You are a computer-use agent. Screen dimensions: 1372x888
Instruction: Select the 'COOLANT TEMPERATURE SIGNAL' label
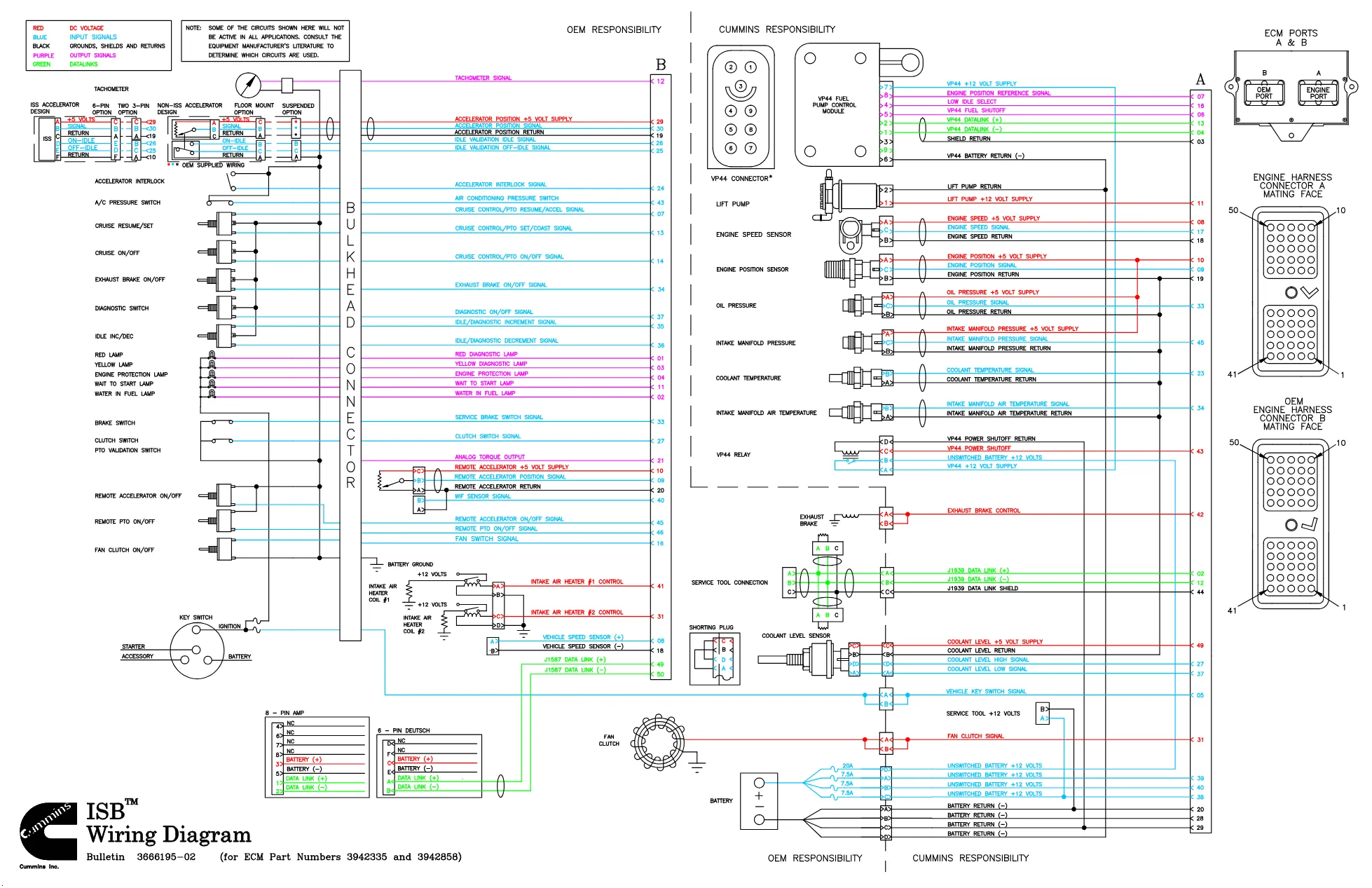tap(990, 370)
